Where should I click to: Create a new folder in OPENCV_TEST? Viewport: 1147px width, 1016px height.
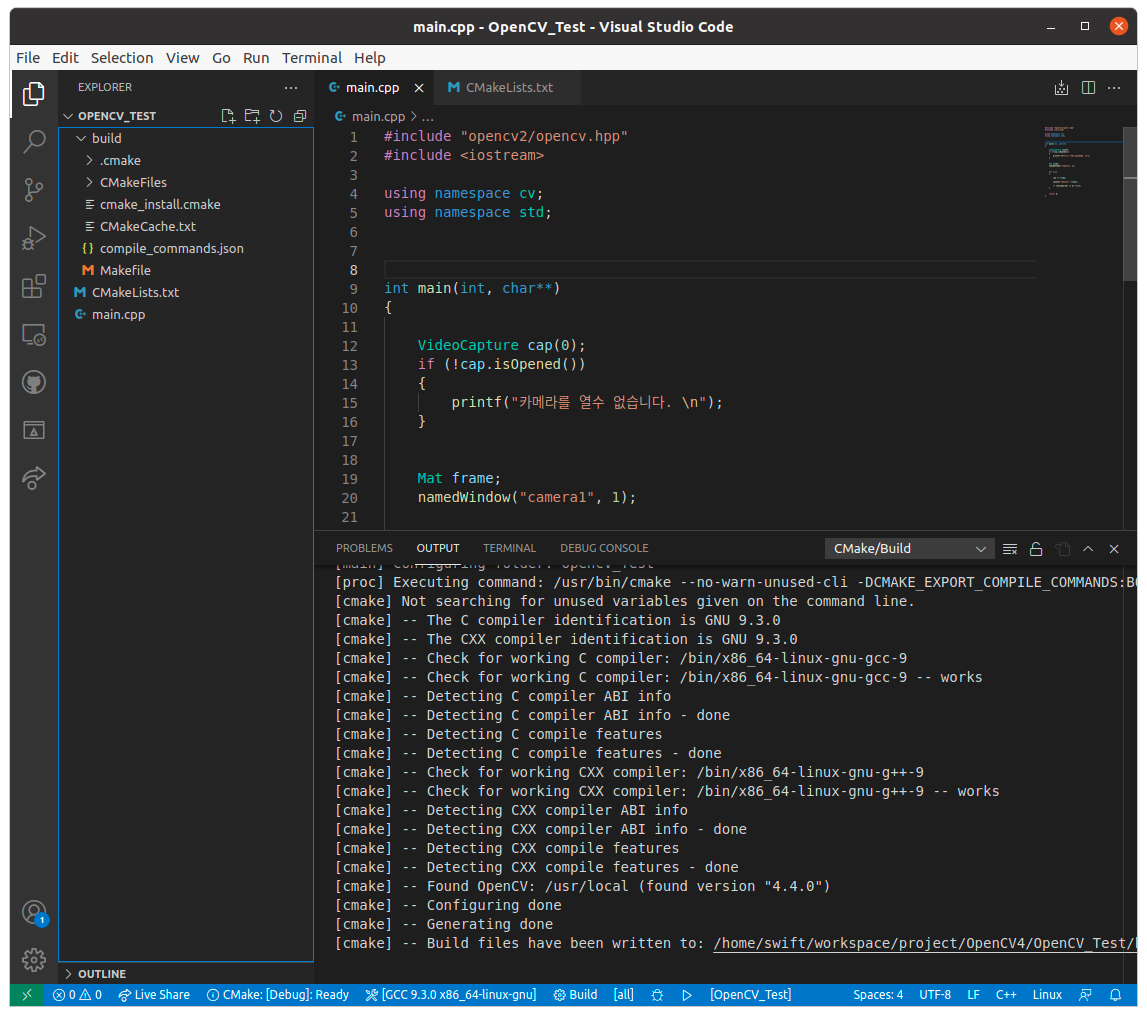point(252,116)
